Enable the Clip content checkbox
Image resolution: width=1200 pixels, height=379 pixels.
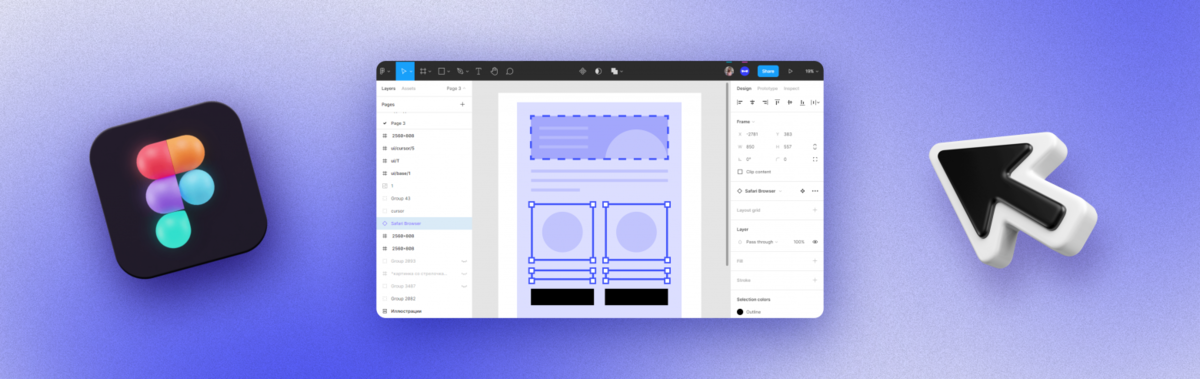pyautogui.click(x=740, y=172)
